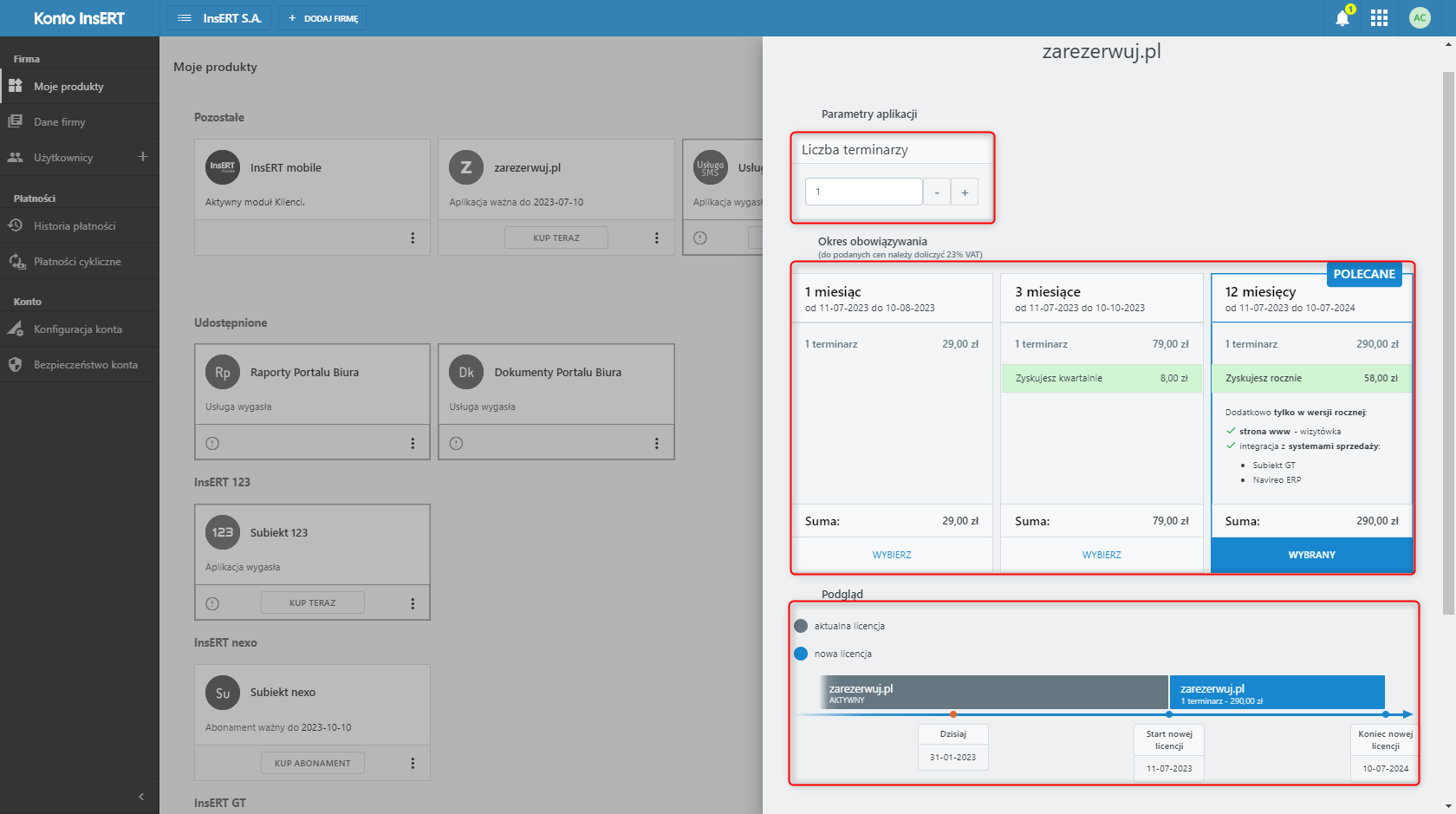Click the info icon on Raporty Portalu Biura
The height and width of the screenshot is (814, 1456).
pyautogui.click(x=212, y=443)
